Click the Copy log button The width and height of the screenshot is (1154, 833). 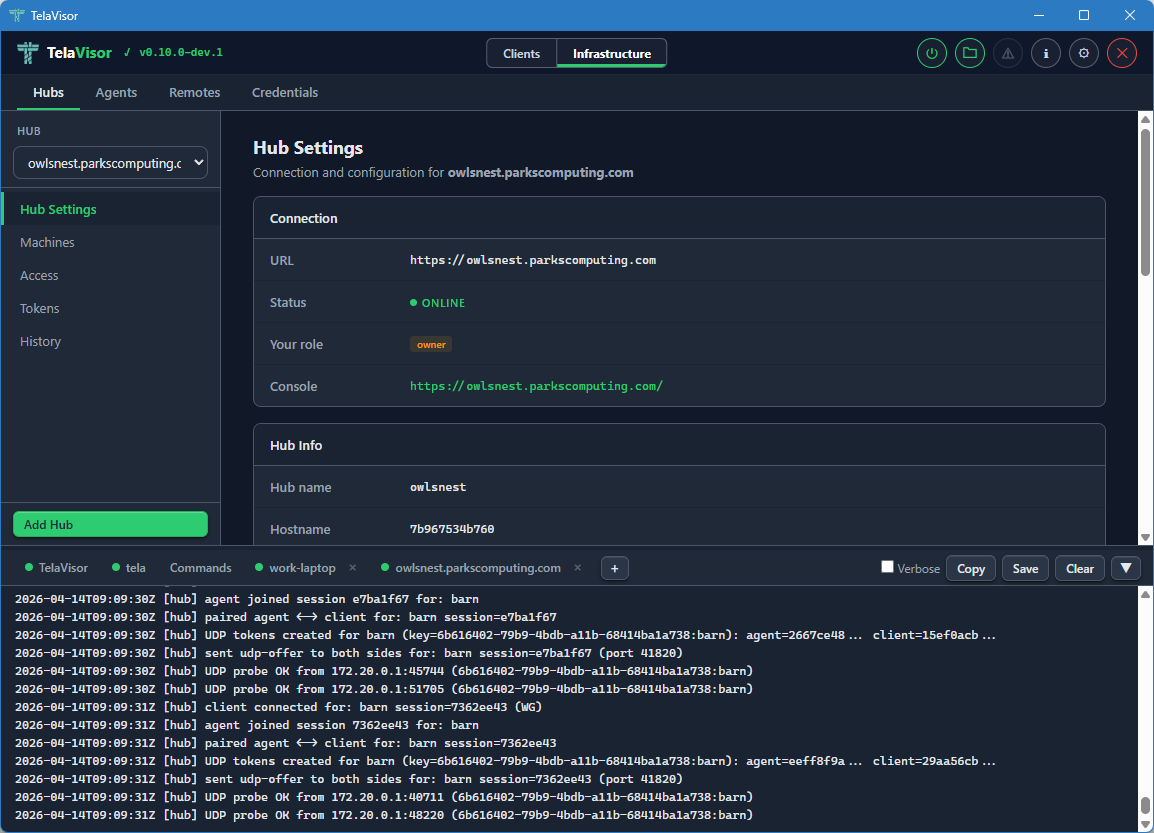click(x=970, y=568)
